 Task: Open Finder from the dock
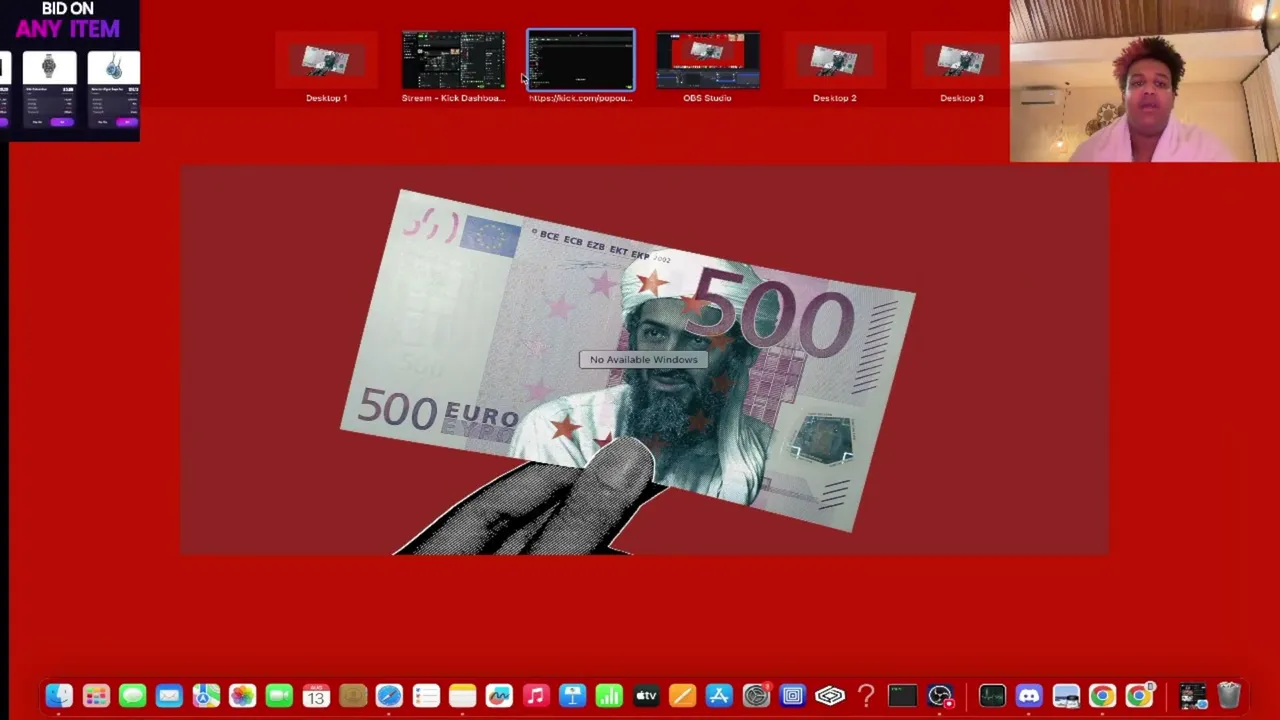click(59, 696)
